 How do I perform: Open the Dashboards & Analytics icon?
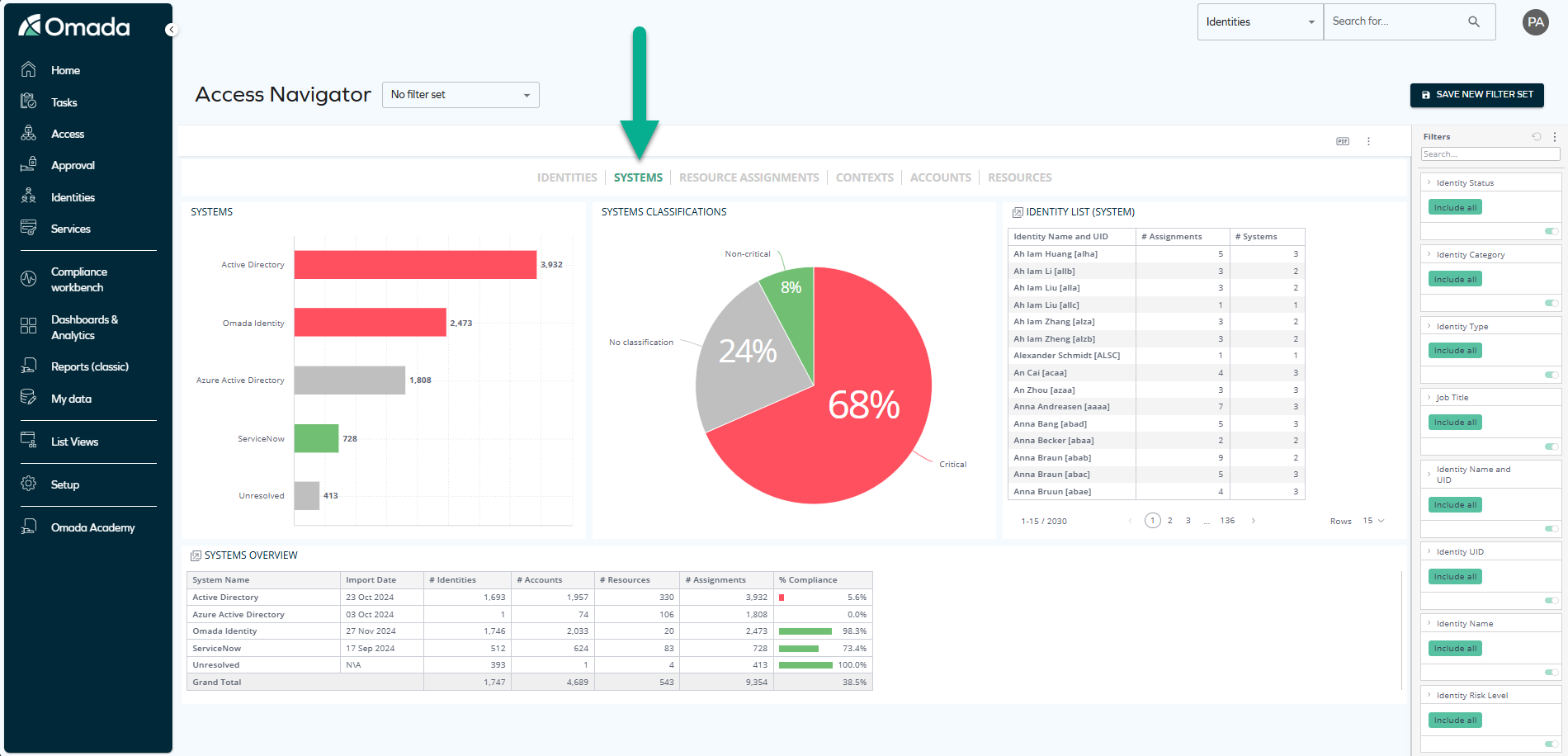28,326
